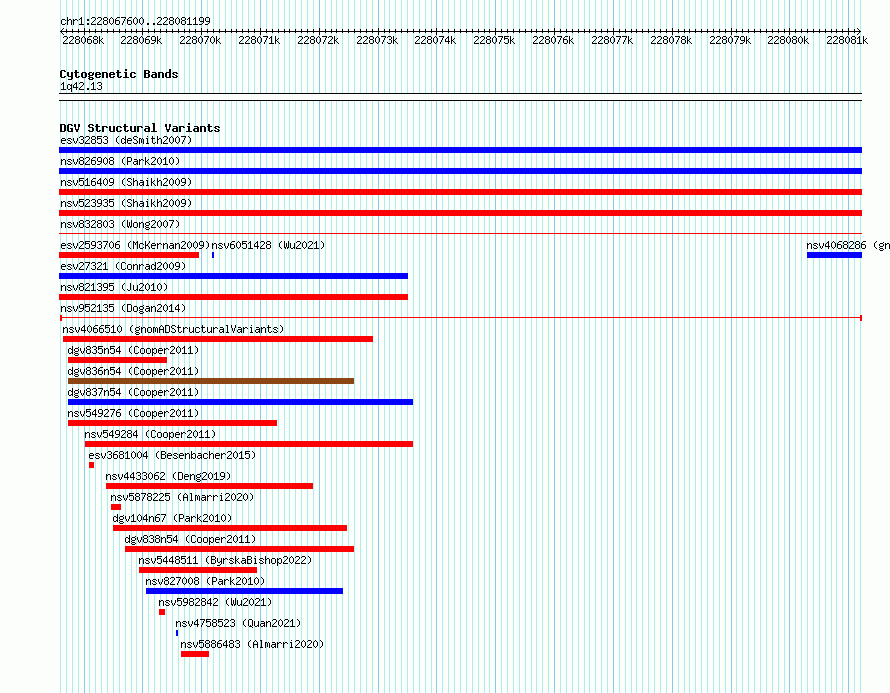Select the red bar under nsv5886483
890x693 pixels.
(195, 654)
